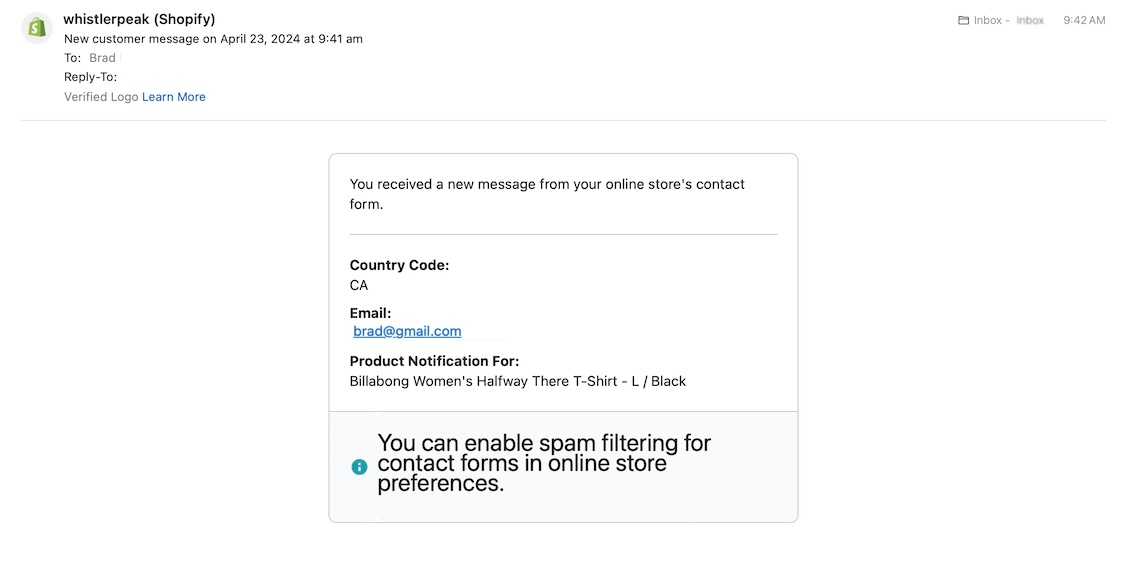This screenshot has width=1127, height=569.
Task: Select the Billabong Women's Halfway There T-Shirt text
Action: [x=517, y=381]
